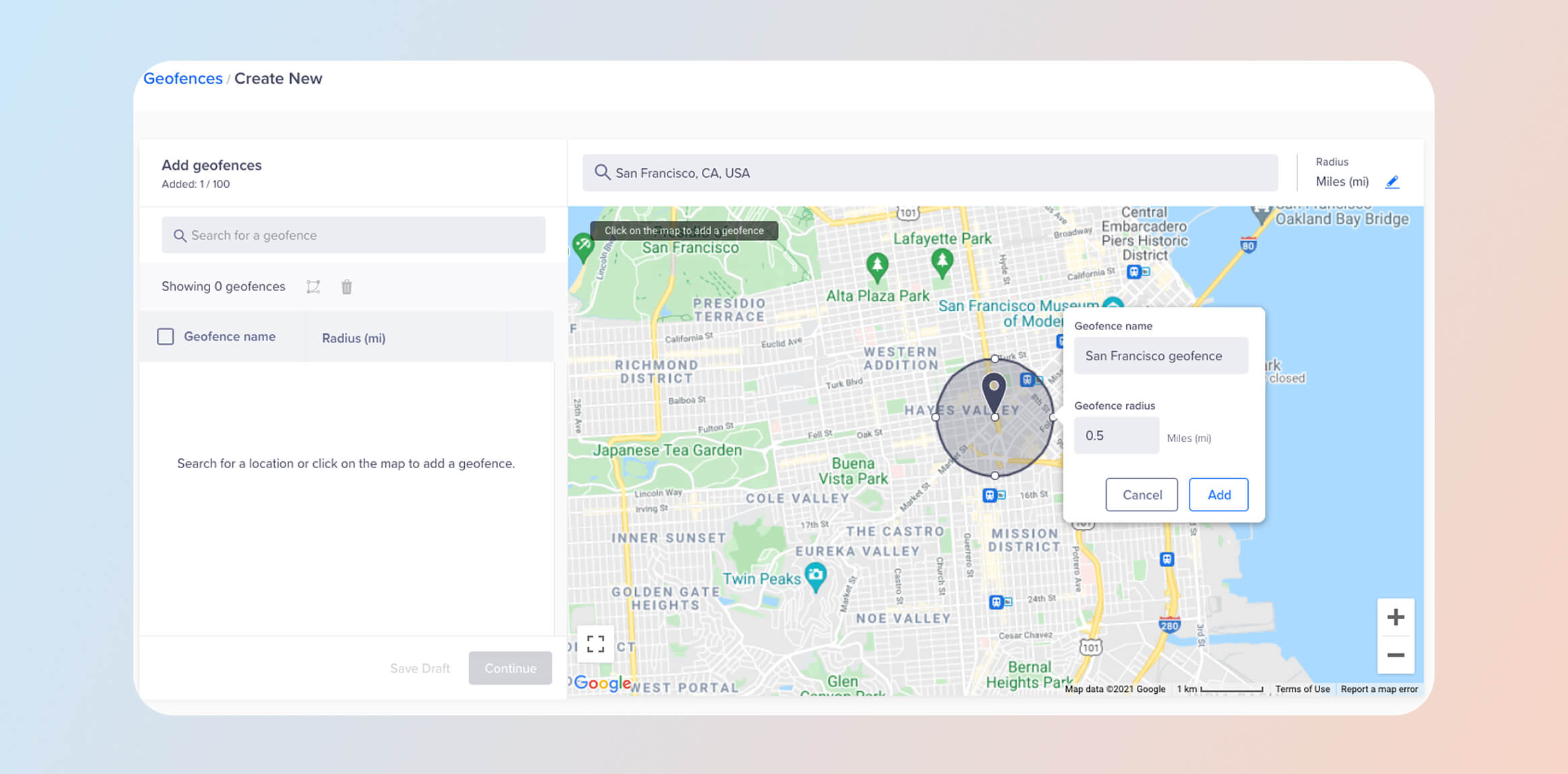Viewport: 1568px width, 774px height.
Task: Select the polygon geofence drawing tool
Action: [x=313, y=286]
